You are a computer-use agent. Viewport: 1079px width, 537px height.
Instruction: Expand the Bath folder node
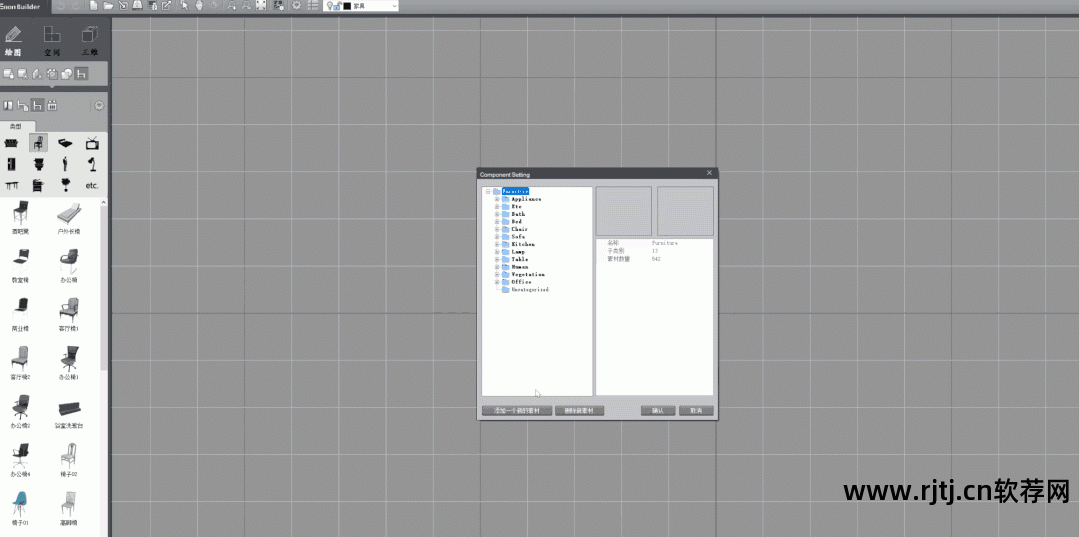pos(497,214)
